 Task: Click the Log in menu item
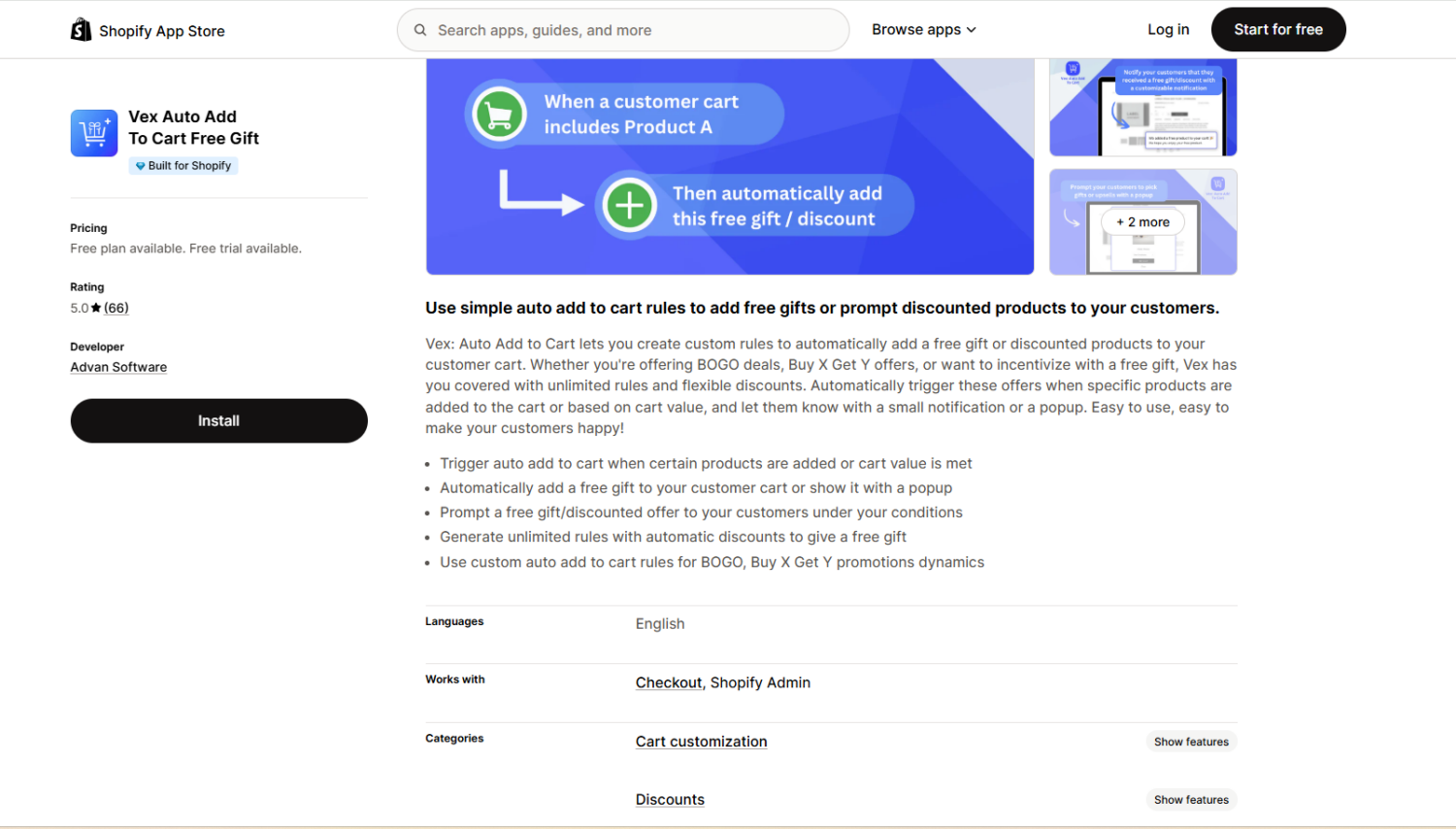[x=1168, y=30]
